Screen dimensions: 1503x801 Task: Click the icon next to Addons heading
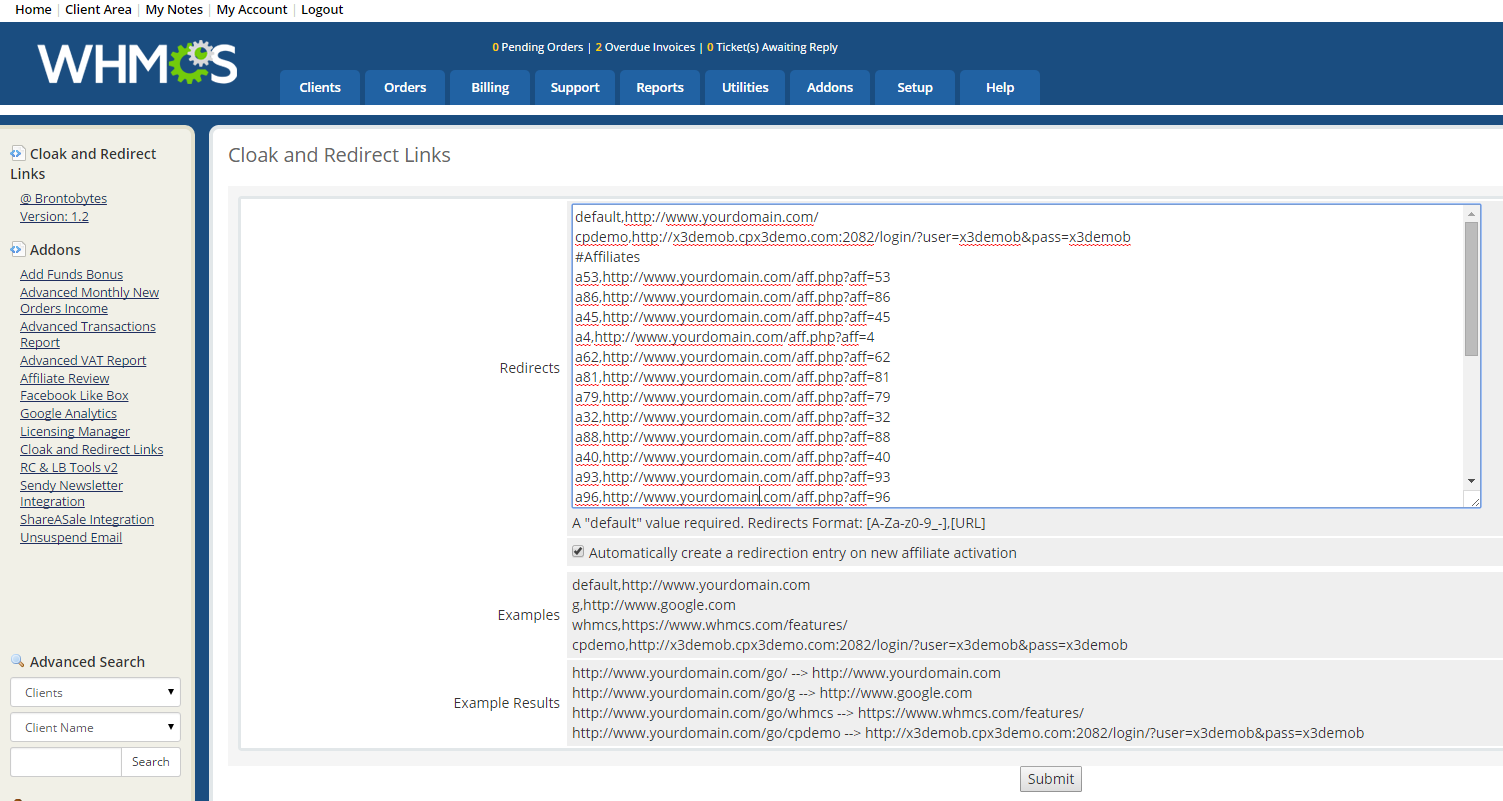pyautogui.click(x=17, y=249)
